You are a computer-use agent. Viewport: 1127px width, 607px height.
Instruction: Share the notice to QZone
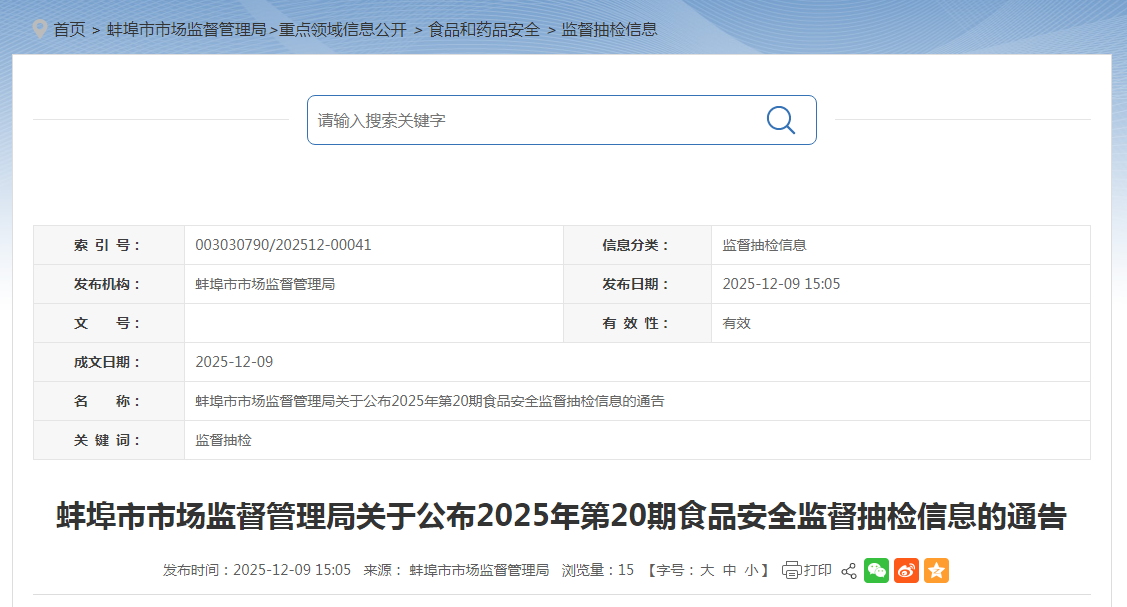936,570
